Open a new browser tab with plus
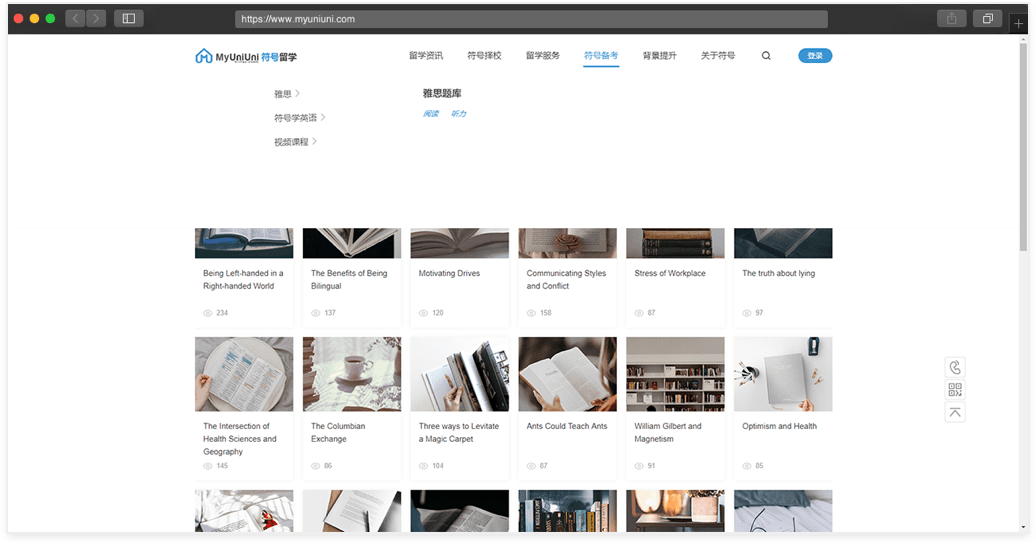The height and width of the screenshot is (544, 1036). [x=1019, y=24]
